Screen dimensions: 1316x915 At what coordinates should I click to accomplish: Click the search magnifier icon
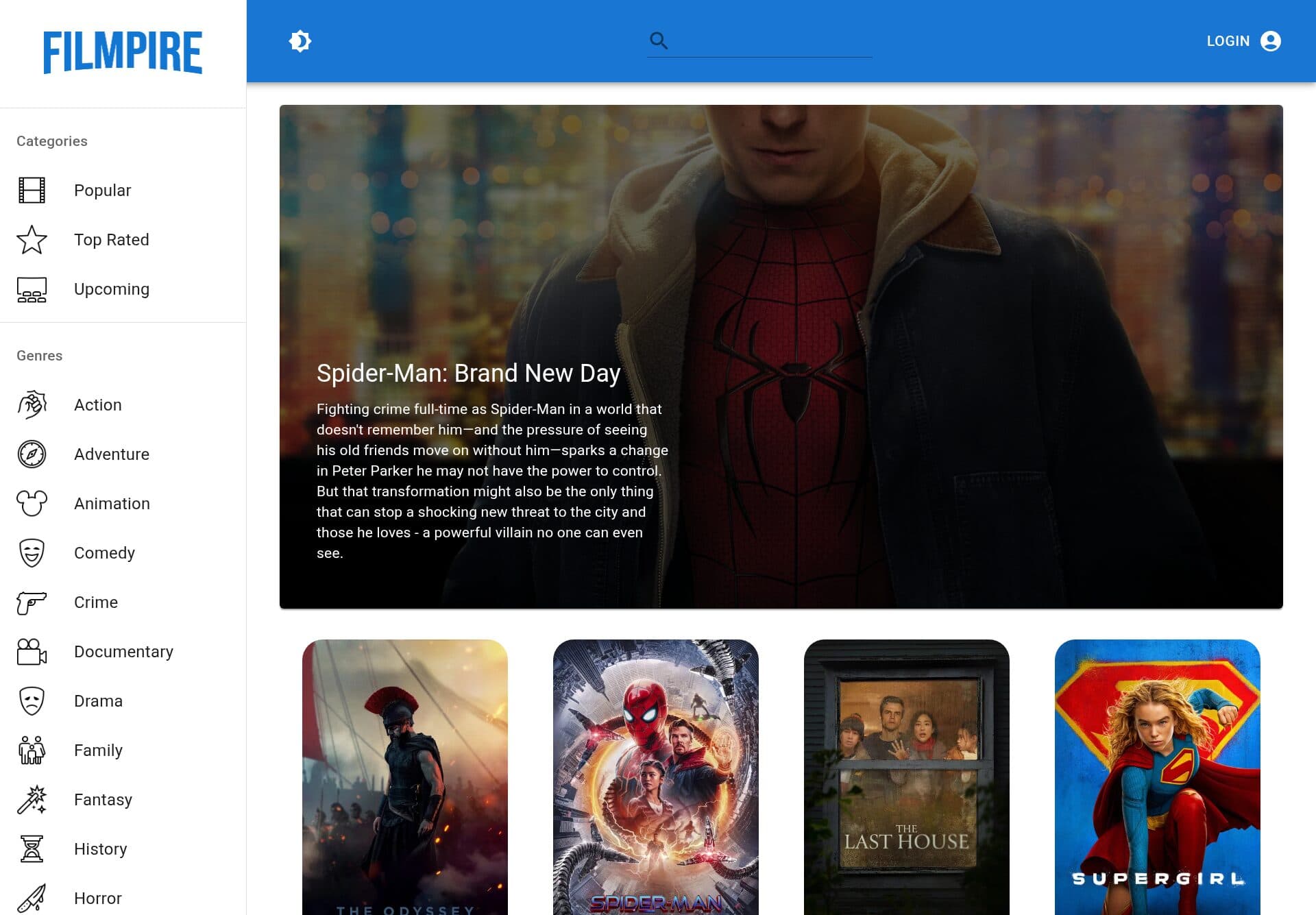click(659, 40)
